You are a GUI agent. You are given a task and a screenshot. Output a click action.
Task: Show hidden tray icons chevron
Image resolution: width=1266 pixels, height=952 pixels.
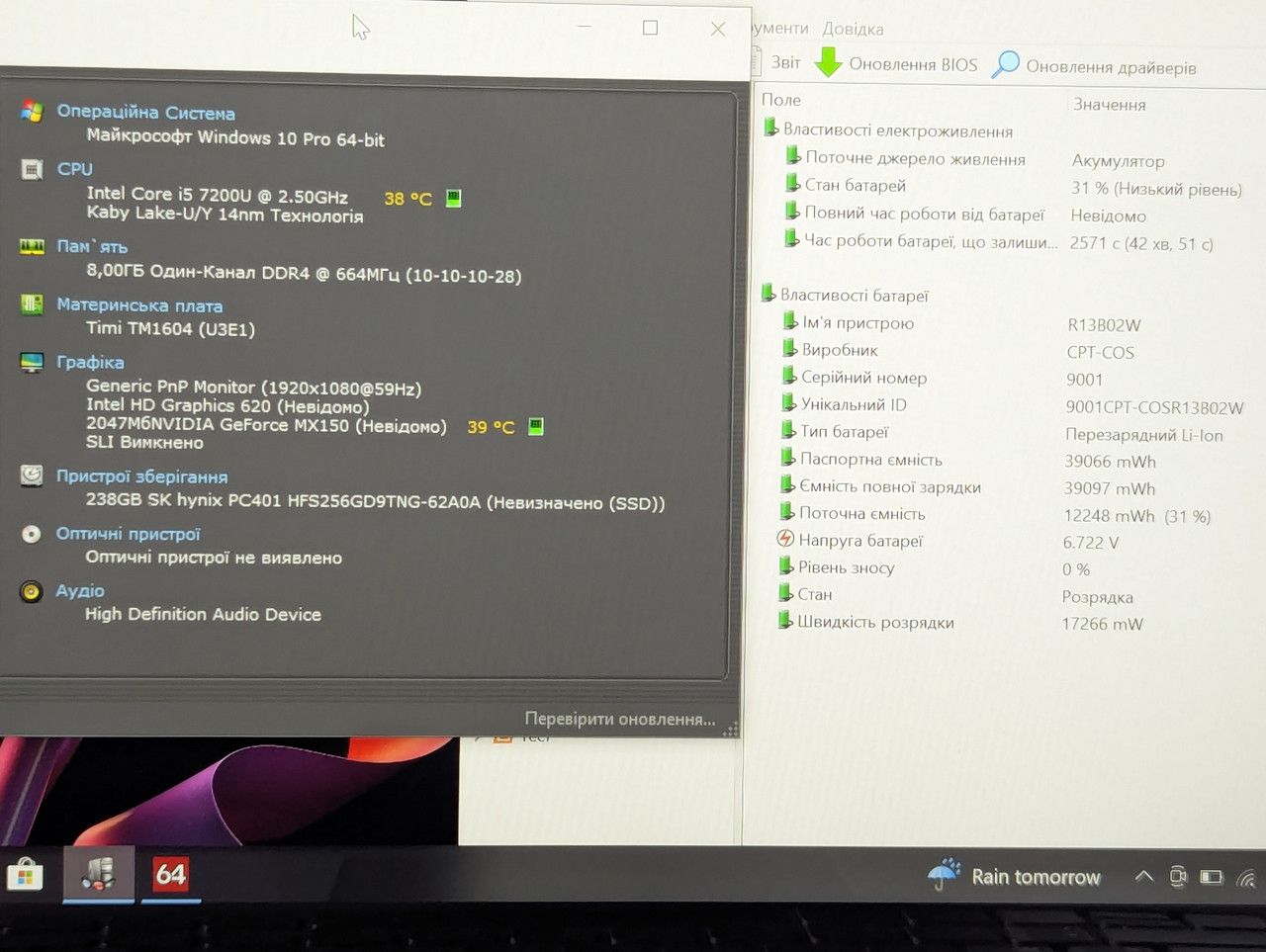(x=1143, y=876)
